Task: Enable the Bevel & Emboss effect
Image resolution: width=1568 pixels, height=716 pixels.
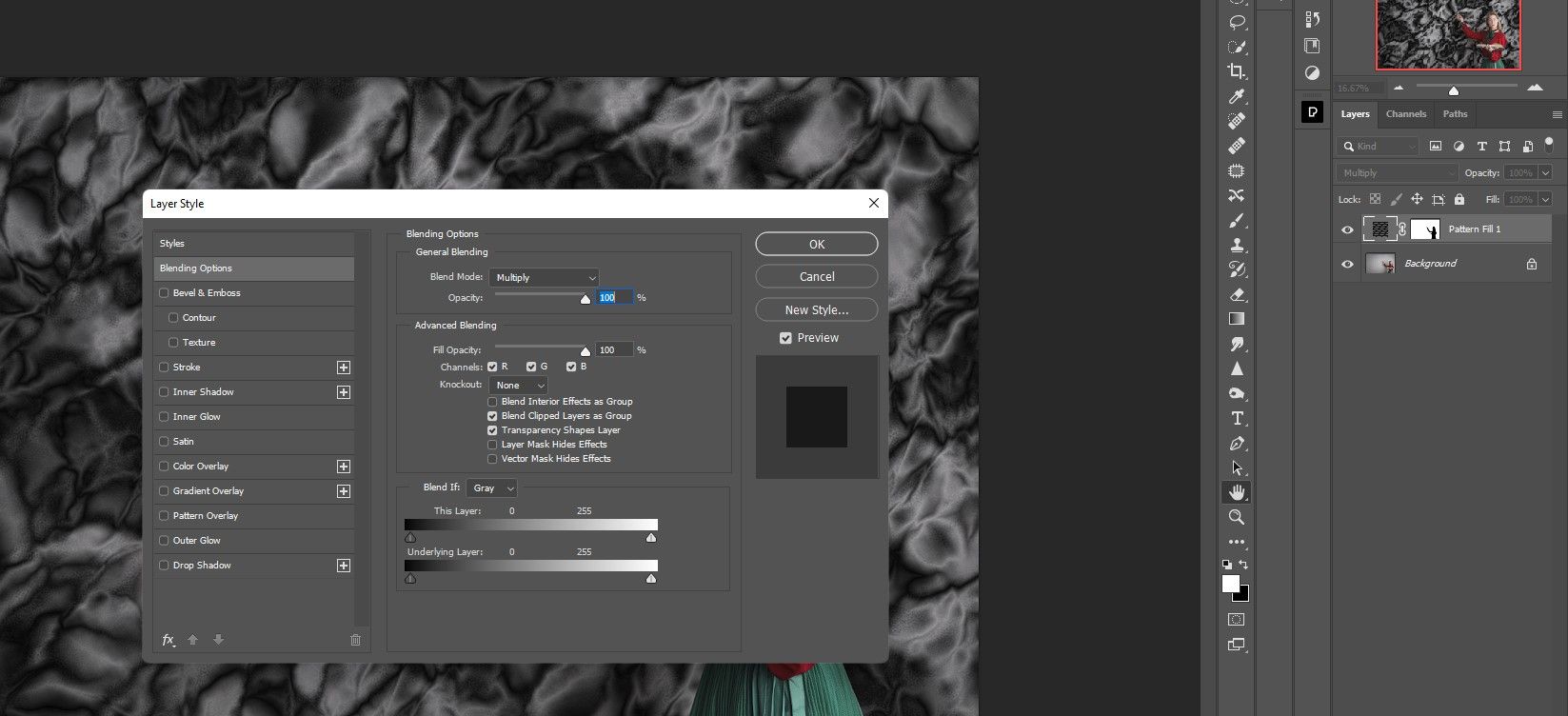Action: pos(165,293)
